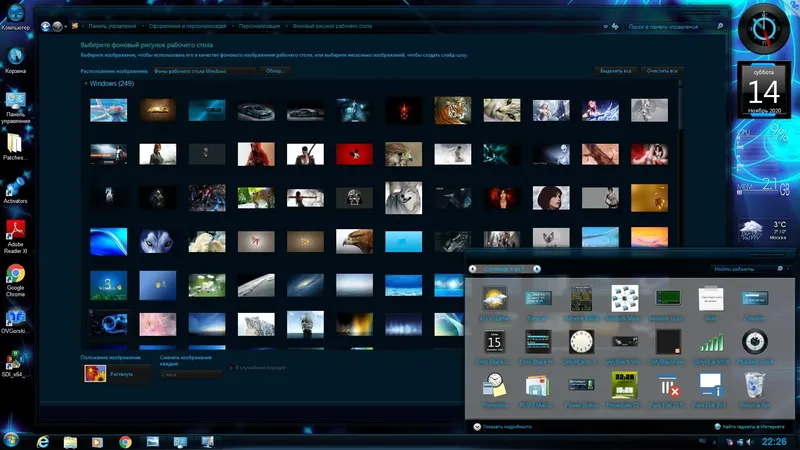
Task: Open the gadget search options dropdown arrow
Action: (788, 268)
